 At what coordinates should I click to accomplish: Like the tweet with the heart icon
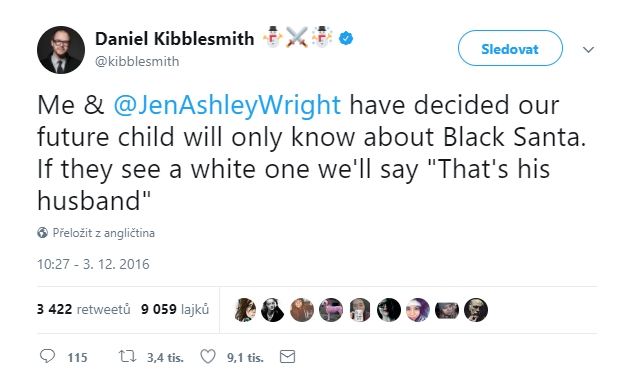(208, 356)
